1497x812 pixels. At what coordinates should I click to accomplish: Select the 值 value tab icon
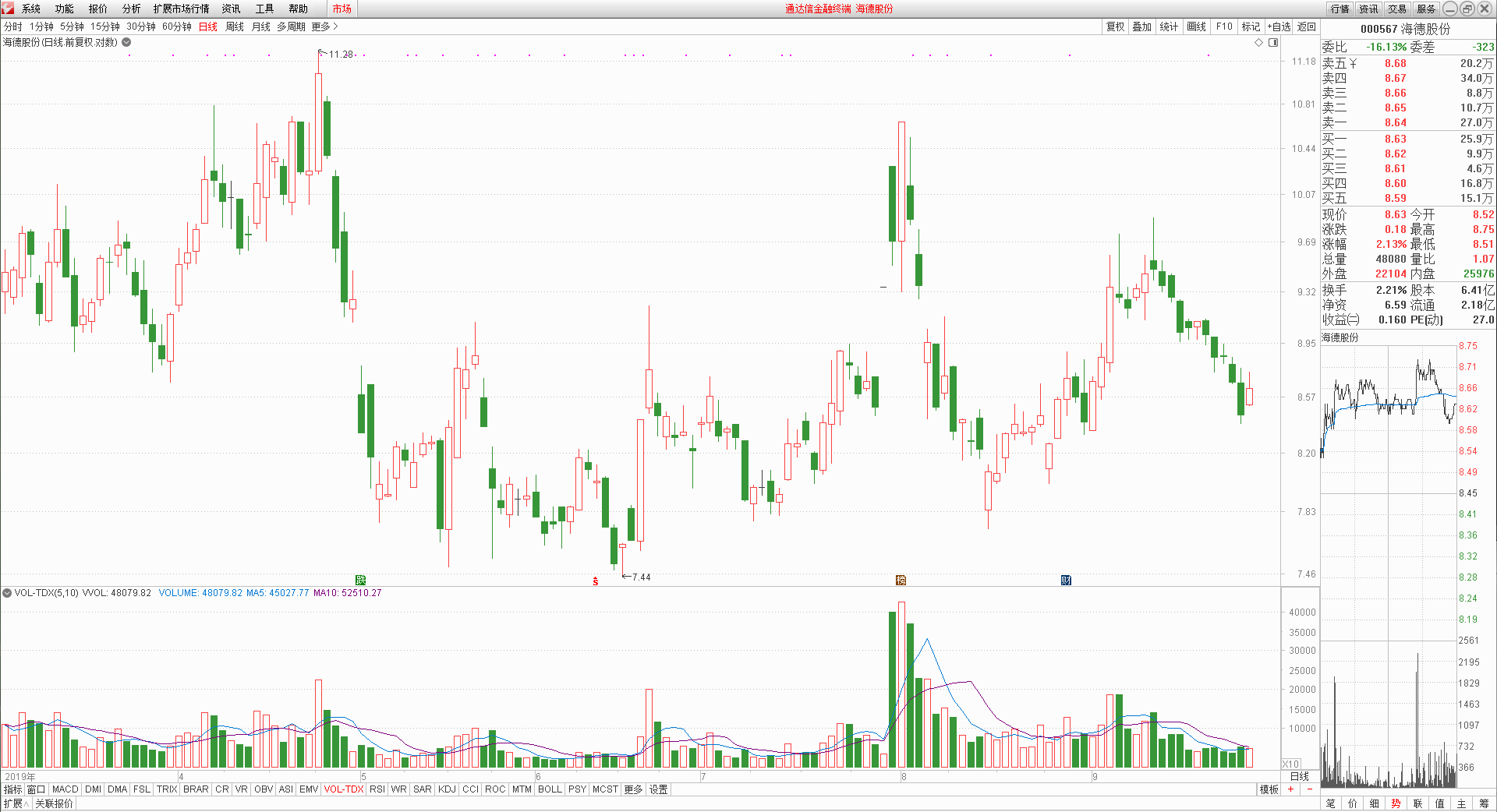click(1439, 803)
